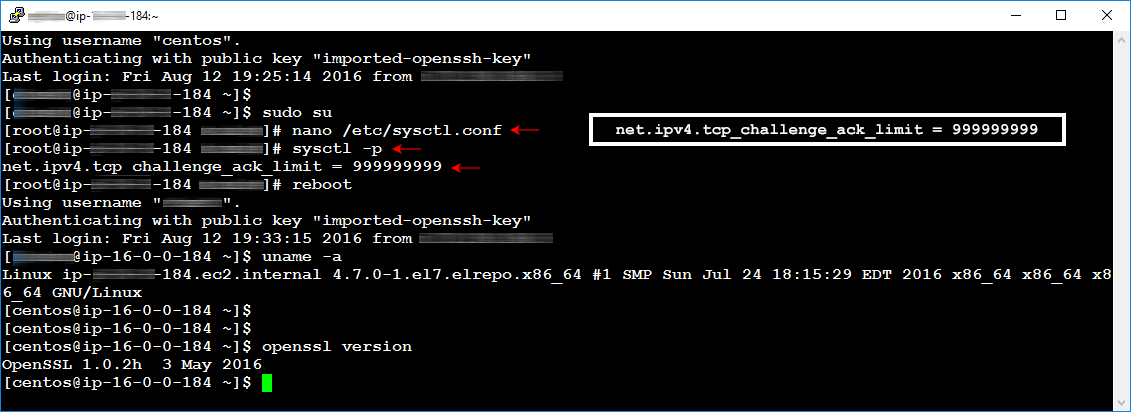The width and height of the screenshot is (1131, 412).
Task: Close the PuTTY session window
Action: (1106, 15)
